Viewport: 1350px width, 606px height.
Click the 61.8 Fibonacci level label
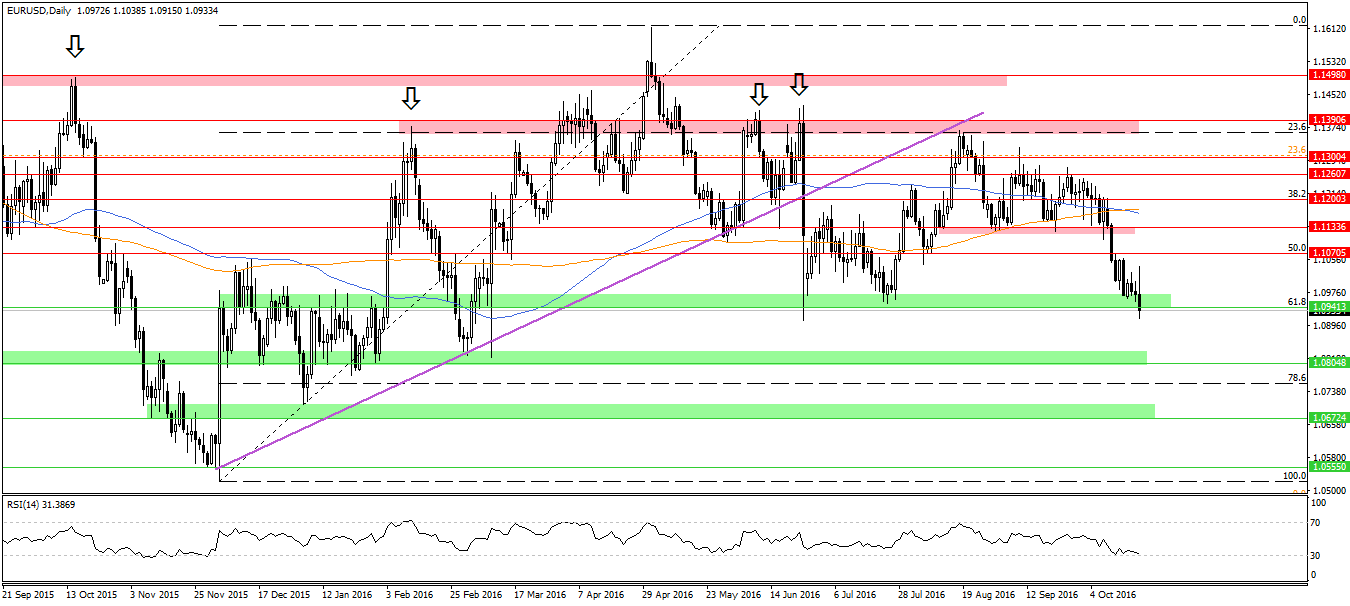click(1296, 301)
